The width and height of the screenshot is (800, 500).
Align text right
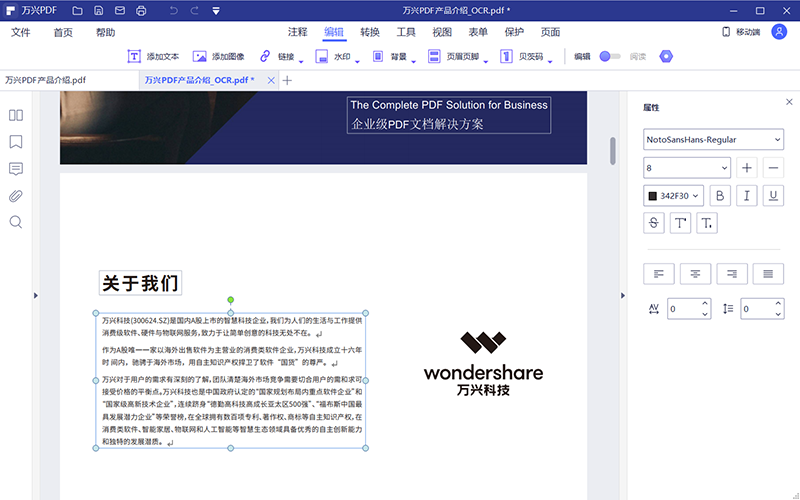732,274
